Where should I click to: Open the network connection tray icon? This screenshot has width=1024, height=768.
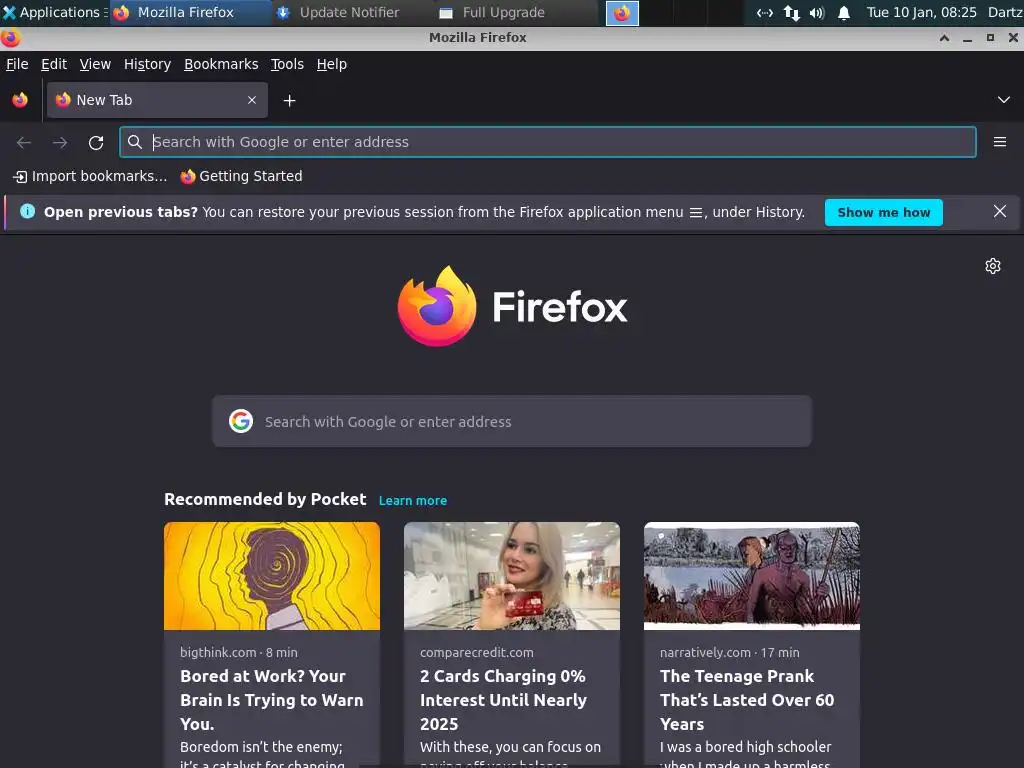tap(765, 12)
